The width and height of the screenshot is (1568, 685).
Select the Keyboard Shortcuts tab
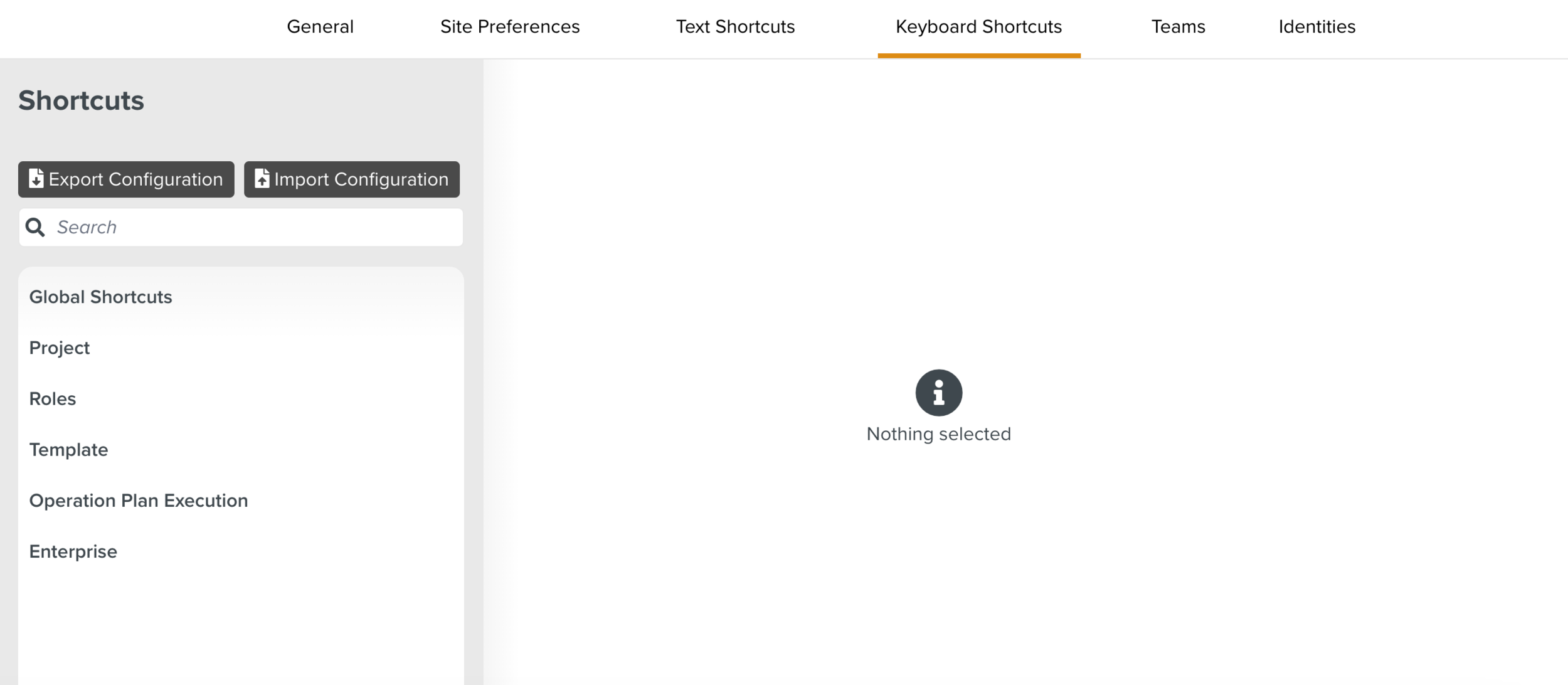pos(978,26)
